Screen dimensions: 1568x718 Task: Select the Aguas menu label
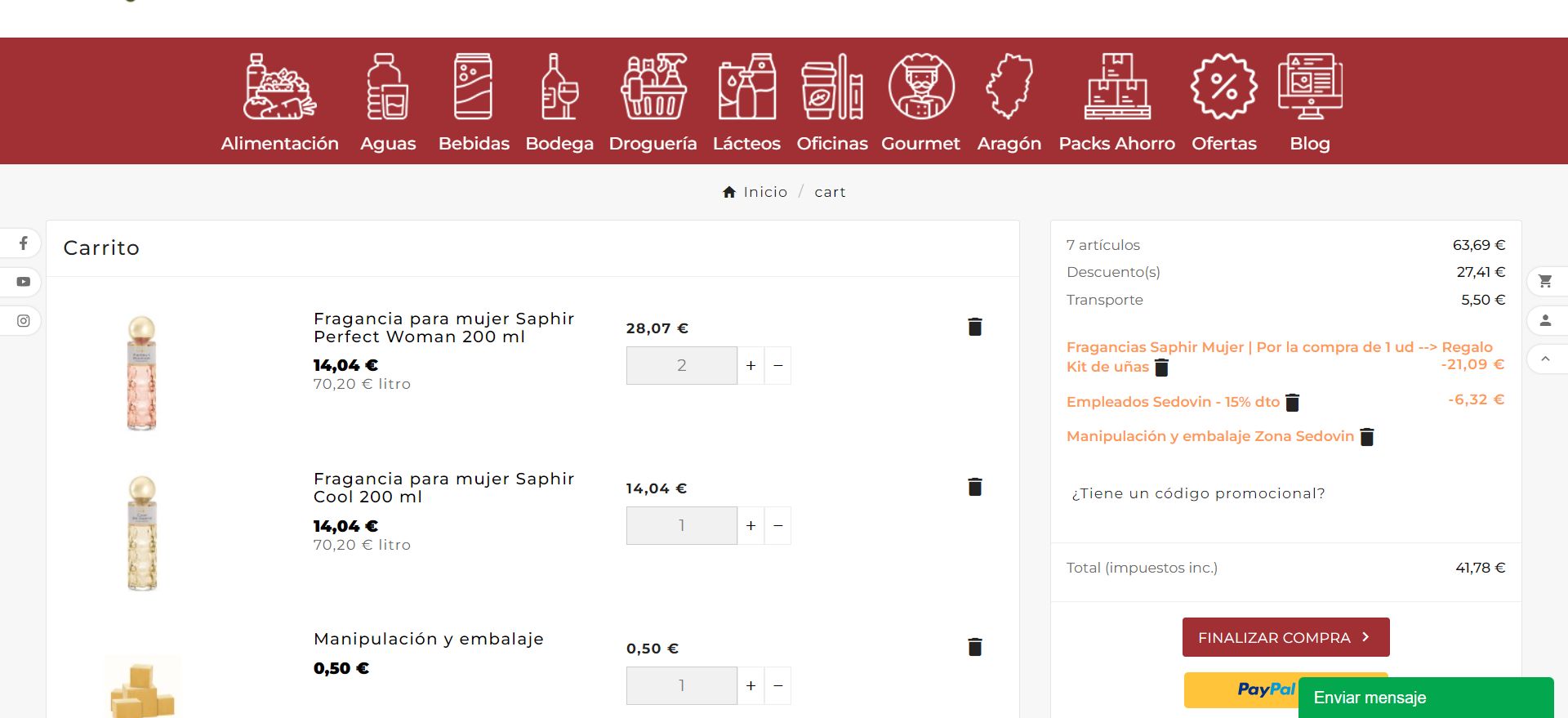coord(388,144)
